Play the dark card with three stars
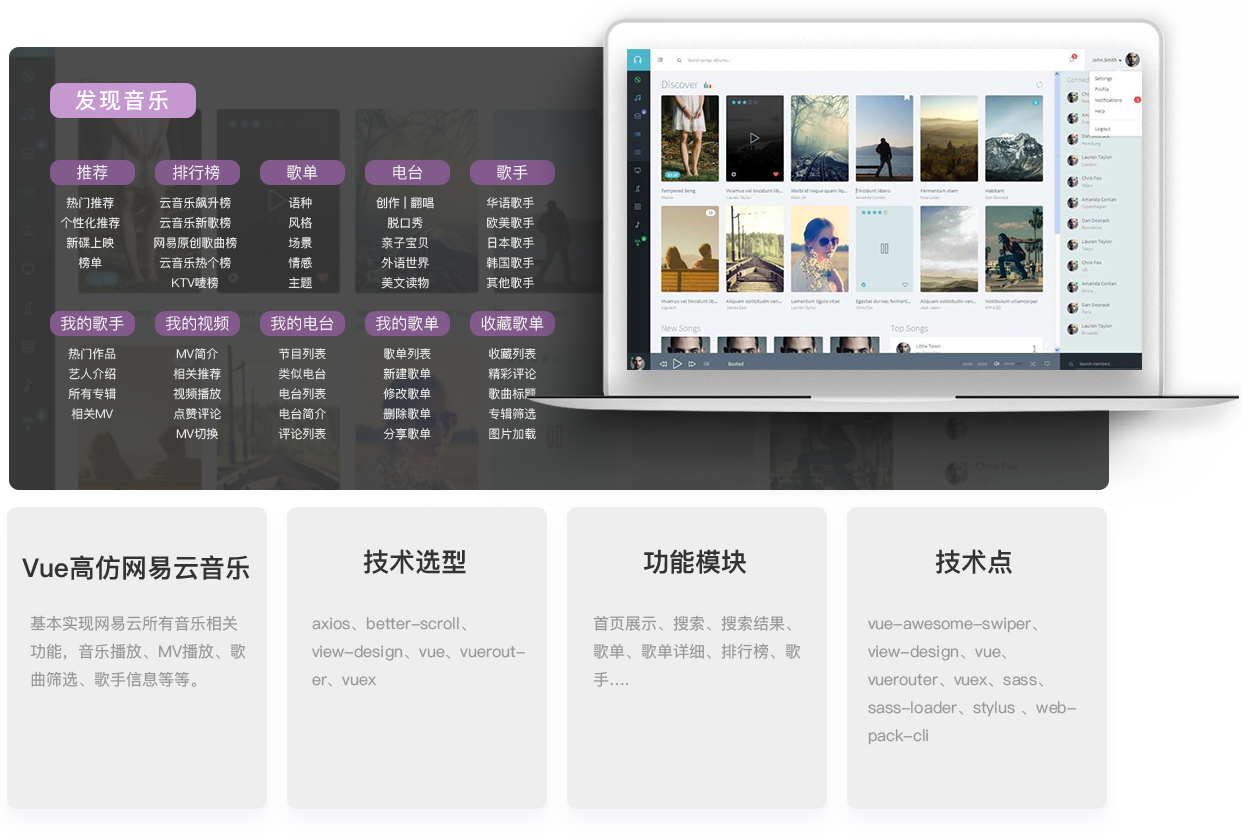Image resolution: width=1242 pixels, height=837 pixels. coord(755,138)
